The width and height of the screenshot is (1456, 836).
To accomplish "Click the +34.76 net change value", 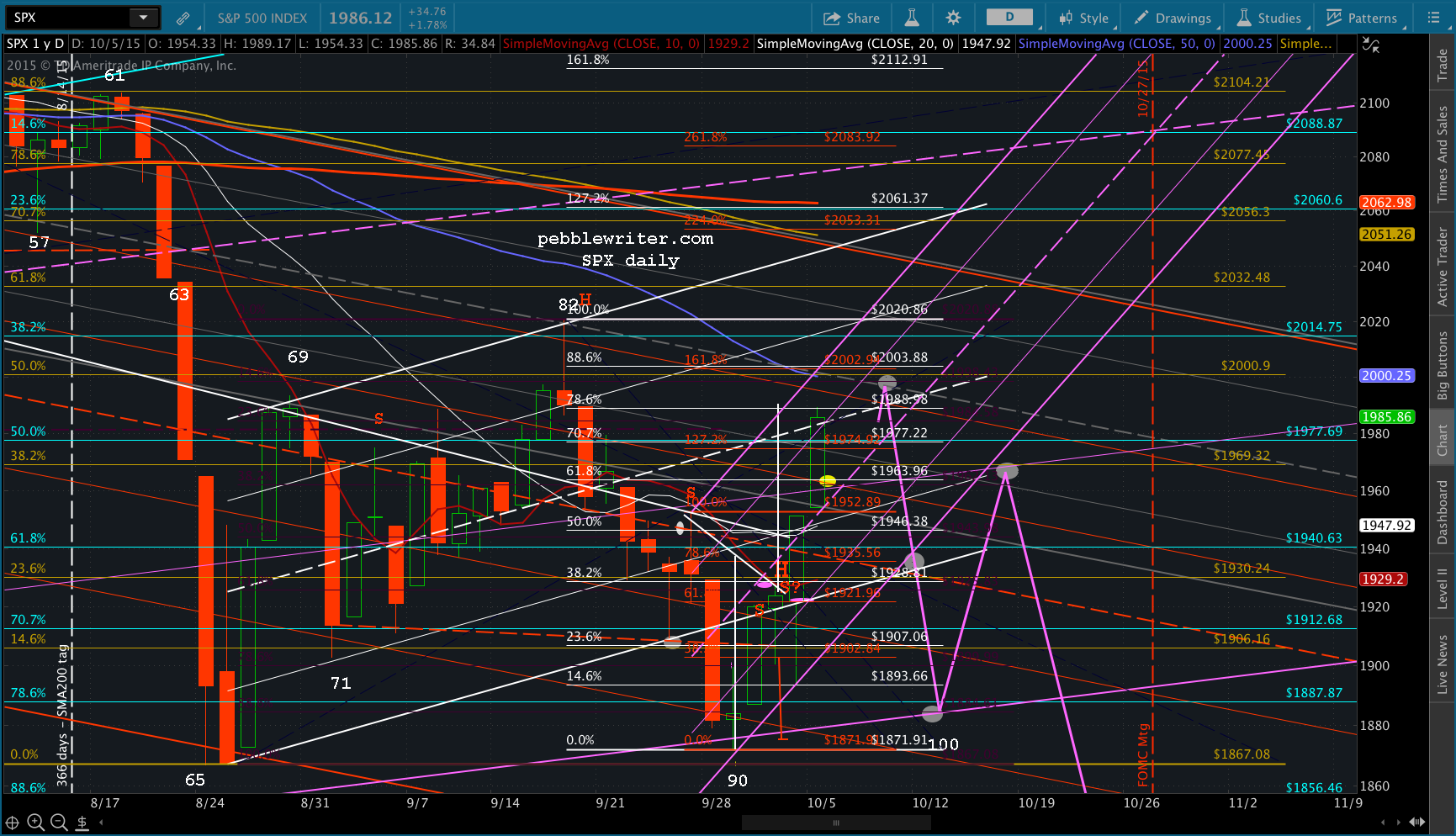I will (427, 12).
